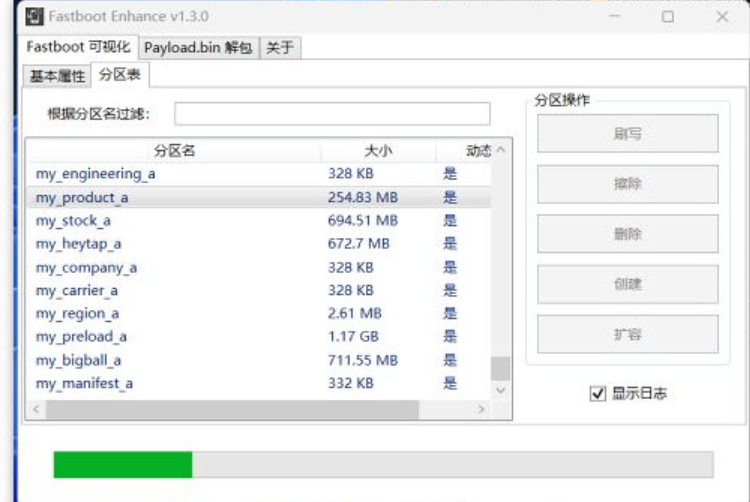Select my_carrier_a partition row
Screen dimensions: 750x502
click(259, 290)
